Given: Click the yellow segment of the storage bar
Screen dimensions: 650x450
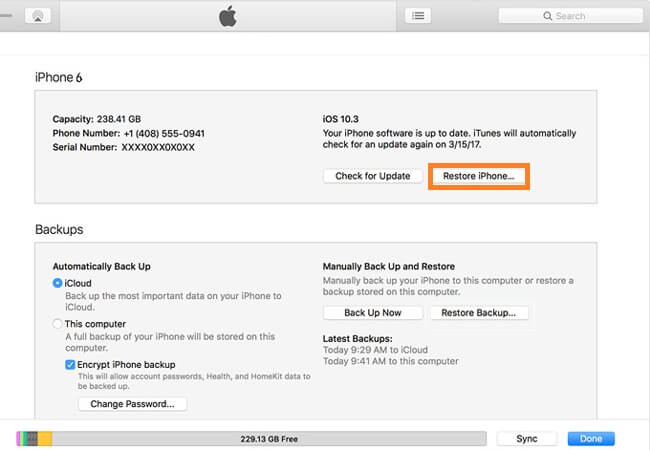Looking at the screenshot, I should point(45,439).
